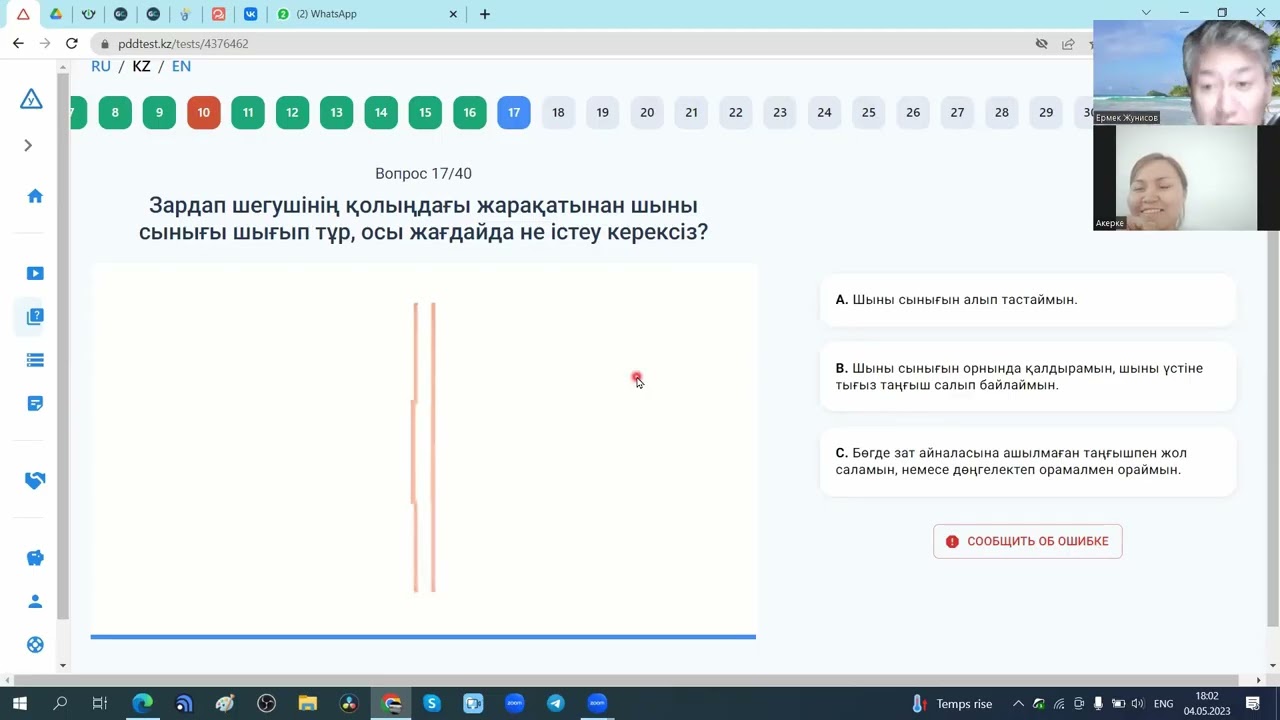This screenshot has width=1280, height=720.
Task: Go to question 15
Action: coord(425,112)
